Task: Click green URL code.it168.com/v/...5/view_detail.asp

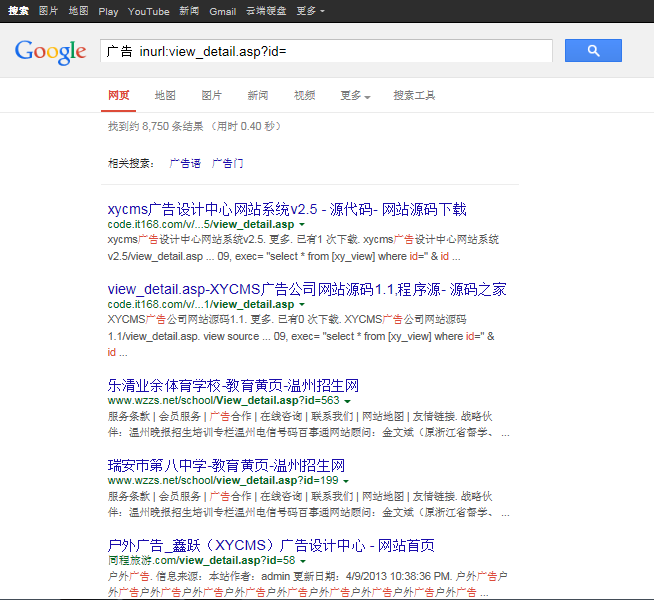Action: click(x=201, y=224)
